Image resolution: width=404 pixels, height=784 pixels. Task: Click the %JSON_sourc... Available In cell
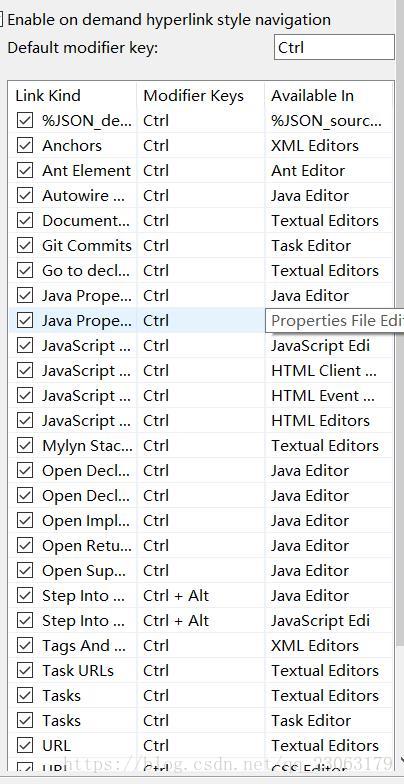(x=326, y=120)
